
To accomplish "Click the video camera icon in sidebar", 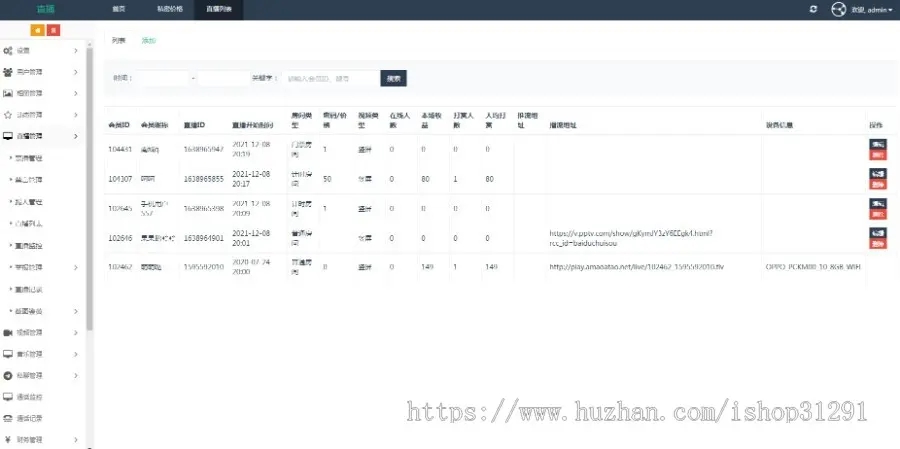I will 8,333.
